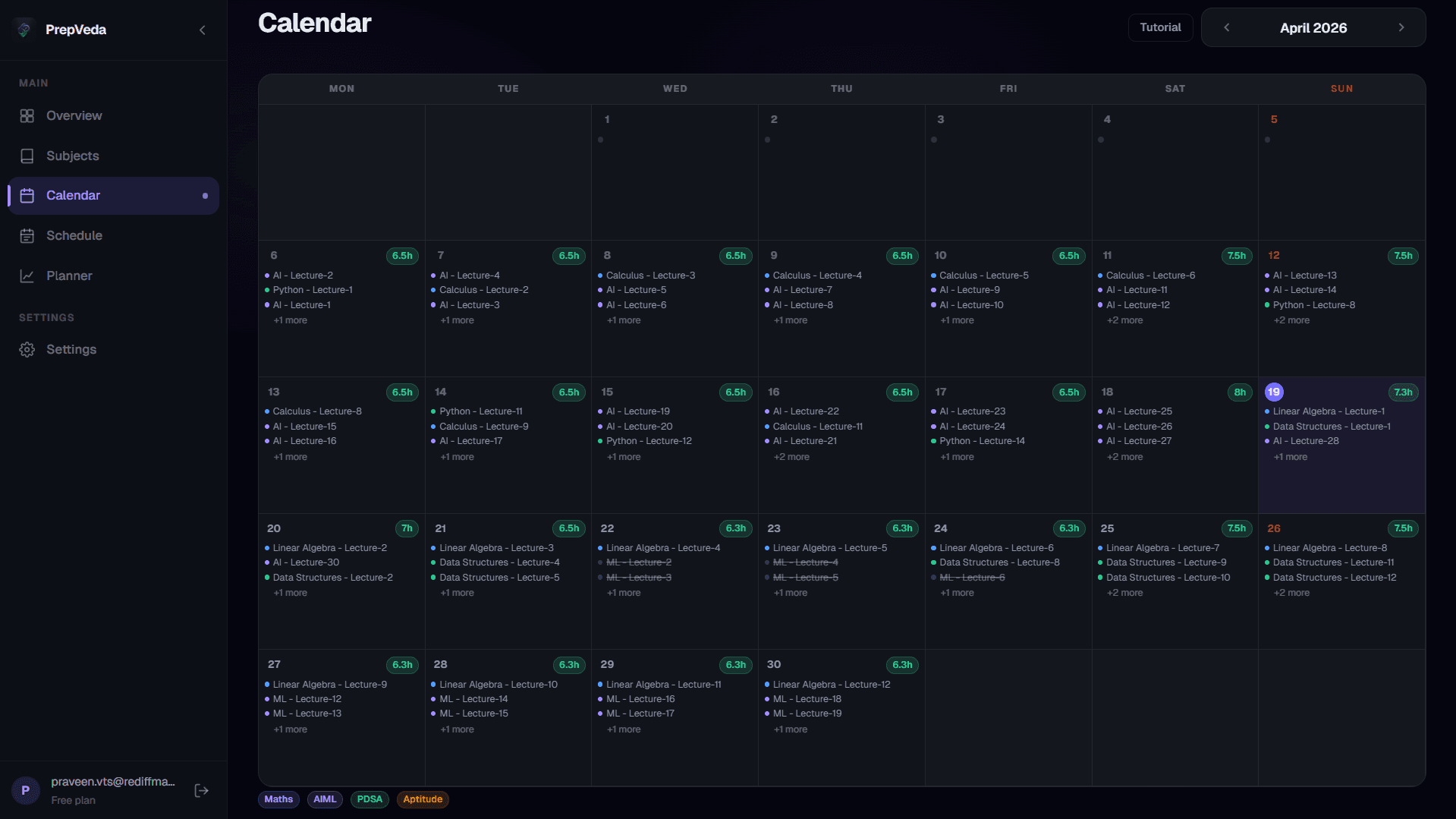Select April 1 day cell
The image size is (1456, 819).
pyautogui.click(x=675, y=172)
